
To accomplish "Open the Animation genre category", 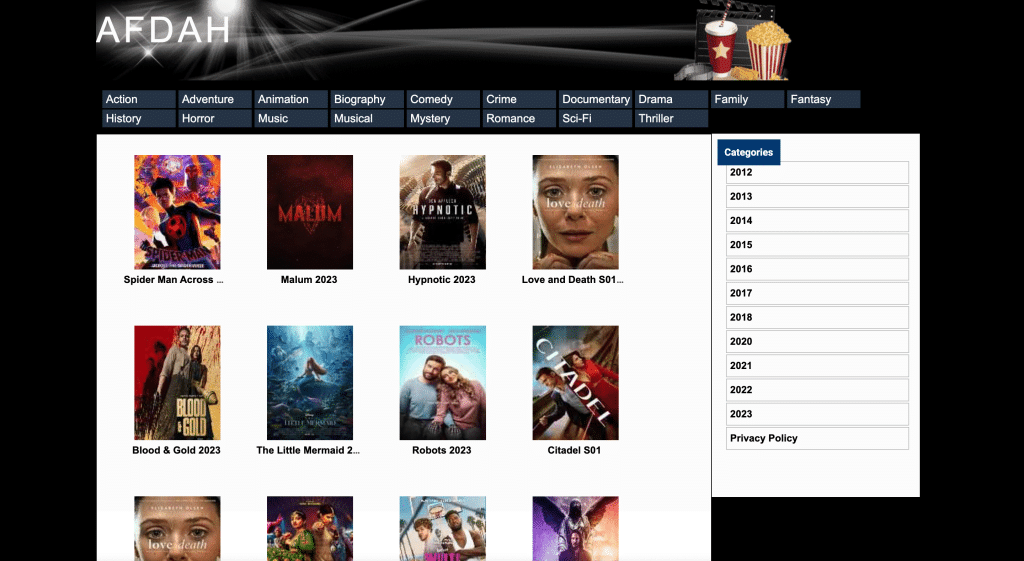I will coord(290,99).
